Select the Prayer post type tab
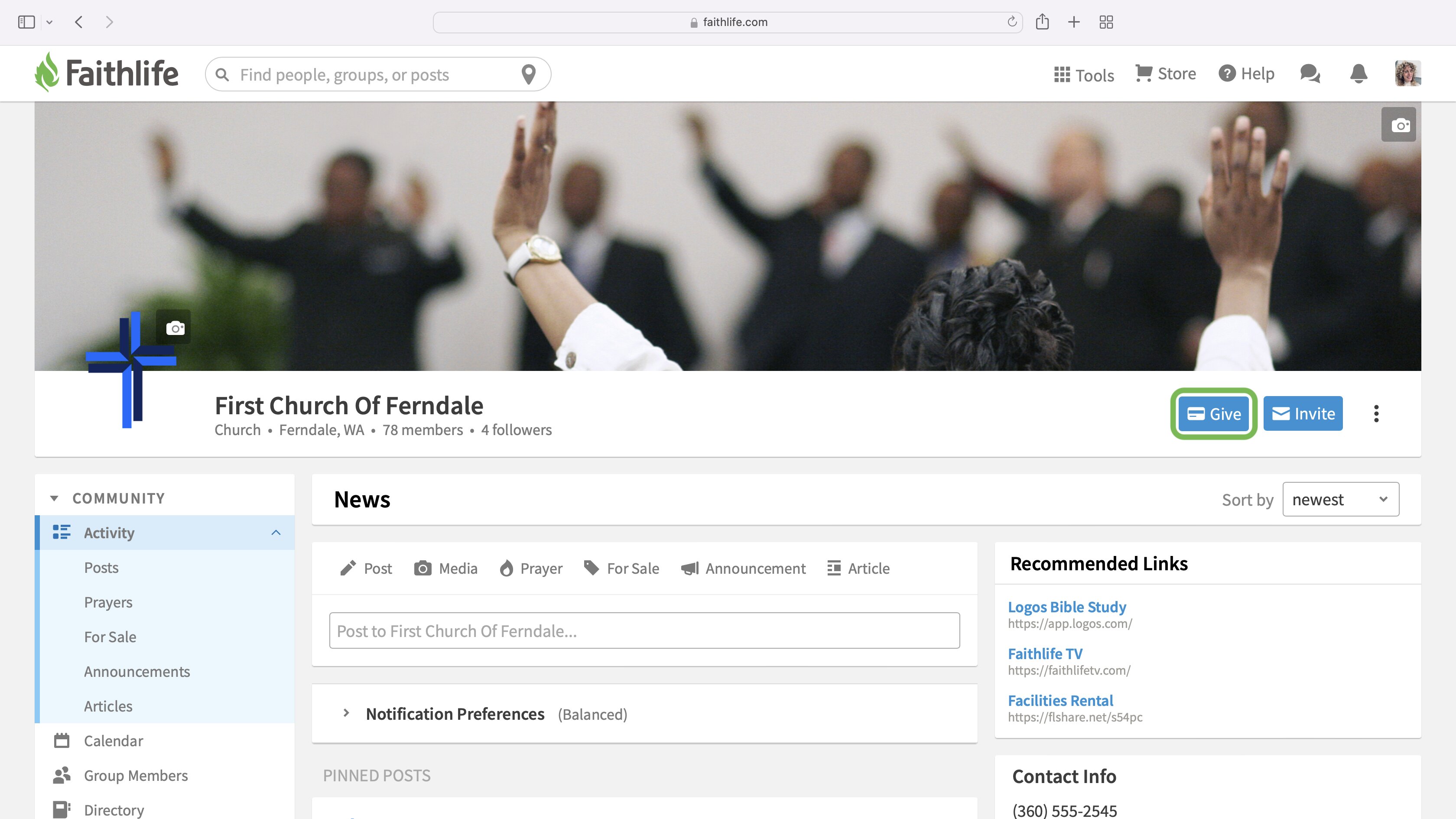 [531, 568]
